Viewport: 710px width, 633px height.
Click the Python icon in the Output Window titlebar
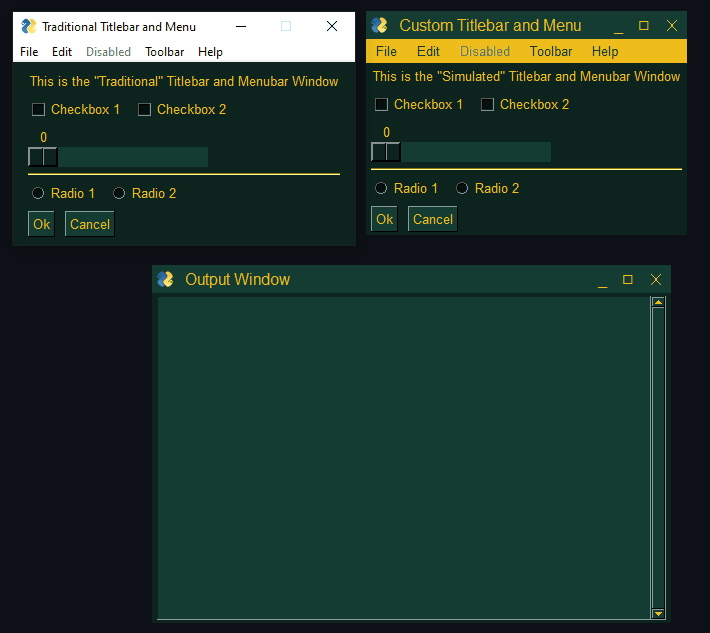(166, 280)
